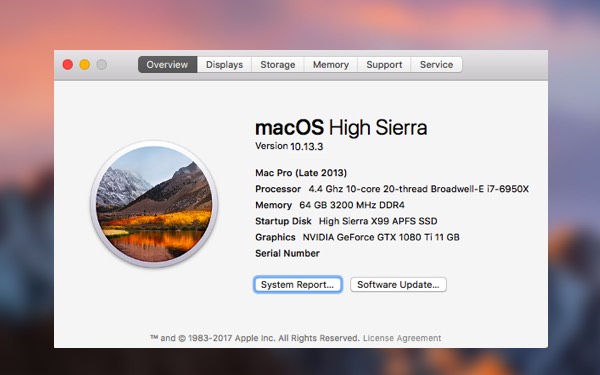The height and width of the screenshot is (375, 600).
Task: Click the Processor label
Action: point(278,189)
